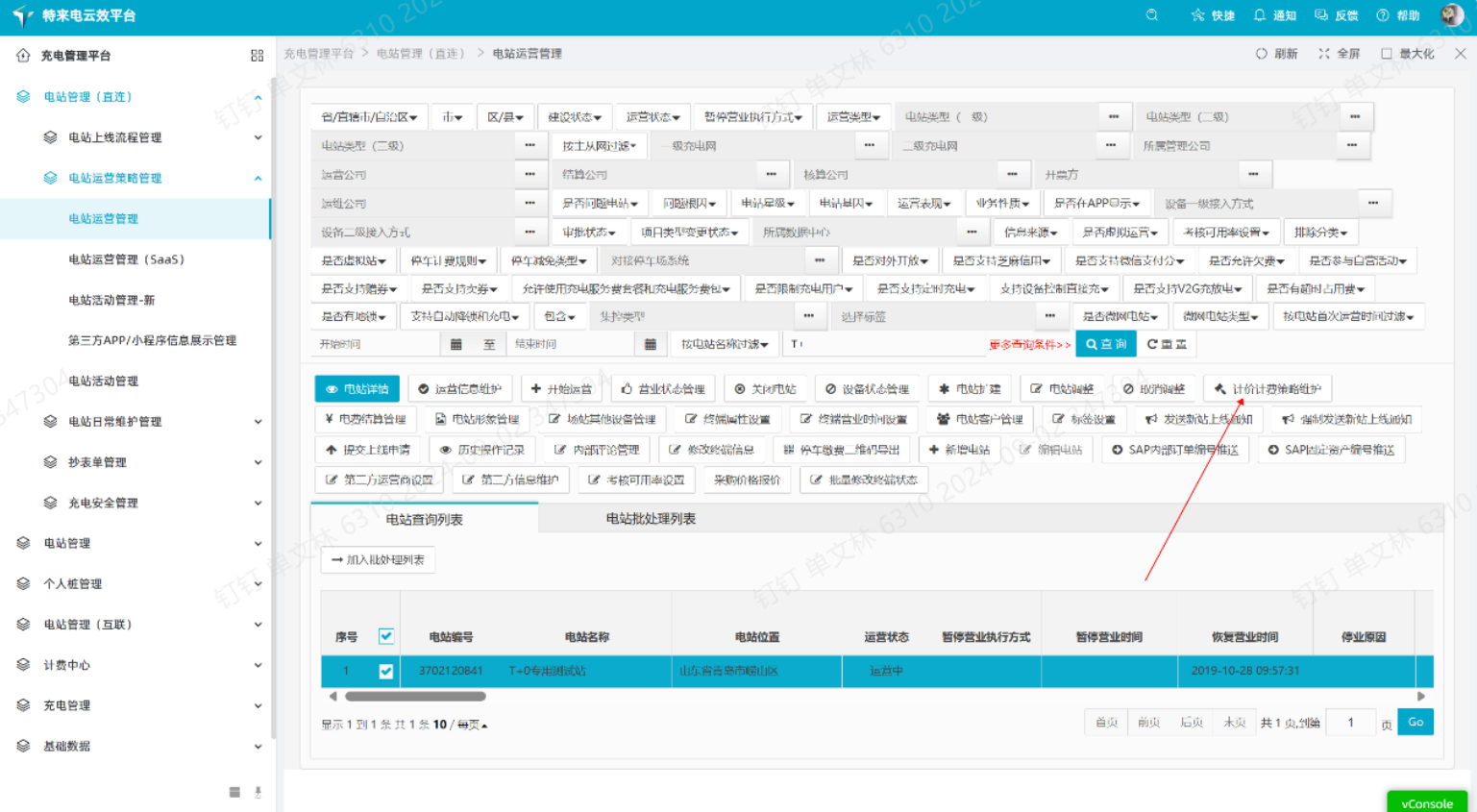The width and height of the screenshot is (1477, 812).
Task: Open the 帮助 help icon
Action: (x=1382, y=15)
